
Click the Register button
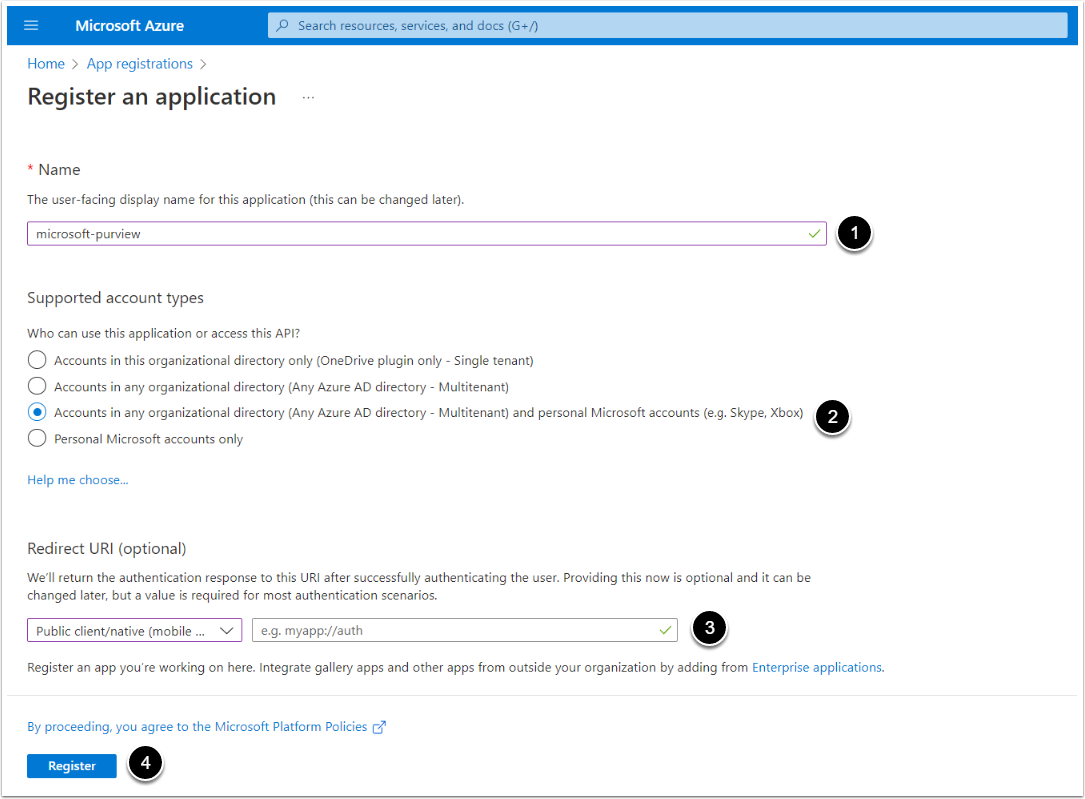[x=72, y=766]
